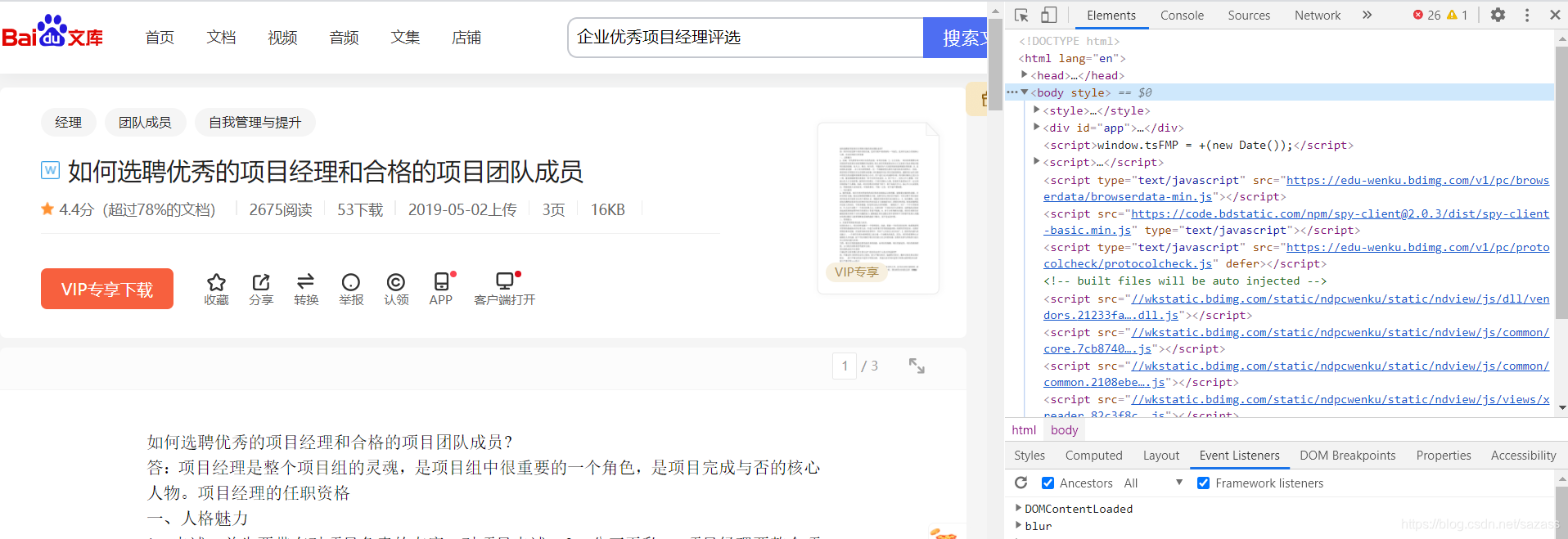Screen dimensions: 1568x539
Task: Switch to the Sources tab
Action: (x=1249, y=15)
